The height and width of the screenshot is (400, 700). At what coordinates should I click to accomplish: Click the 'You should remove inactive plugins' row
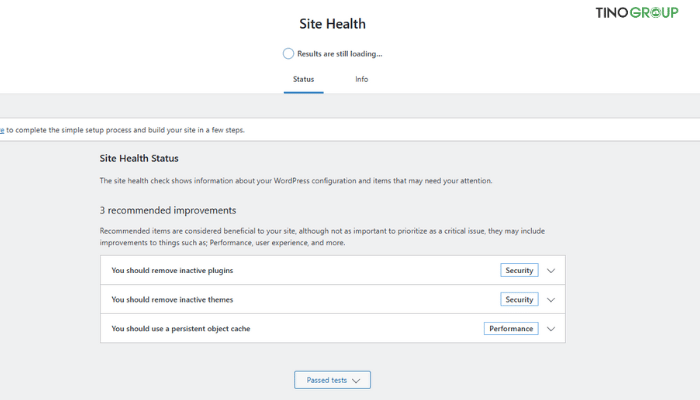[x=333, y=270]
